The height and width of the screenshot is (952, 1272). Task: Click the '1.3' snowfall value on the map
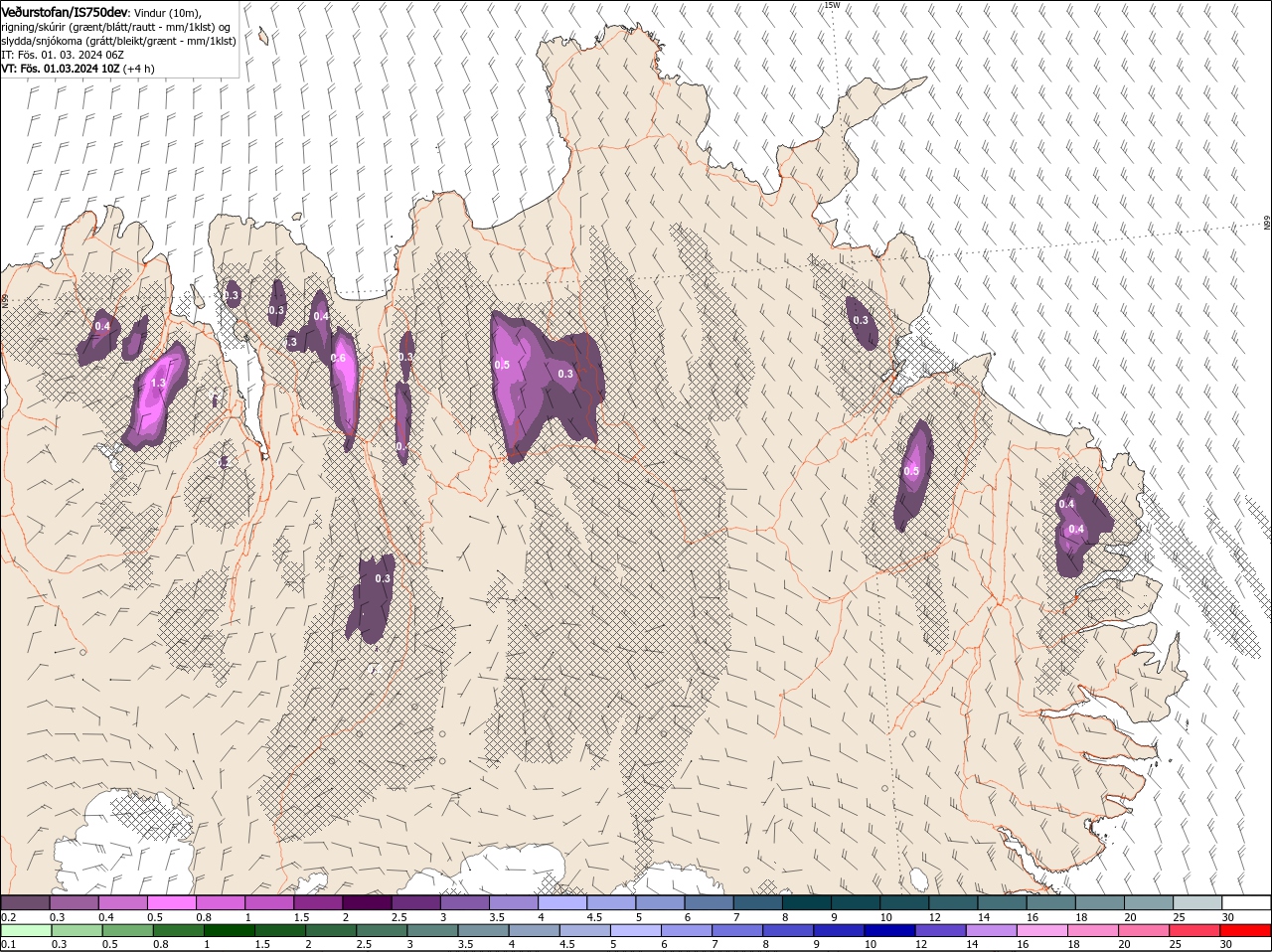pyautogui.click(x=157, y=383)
